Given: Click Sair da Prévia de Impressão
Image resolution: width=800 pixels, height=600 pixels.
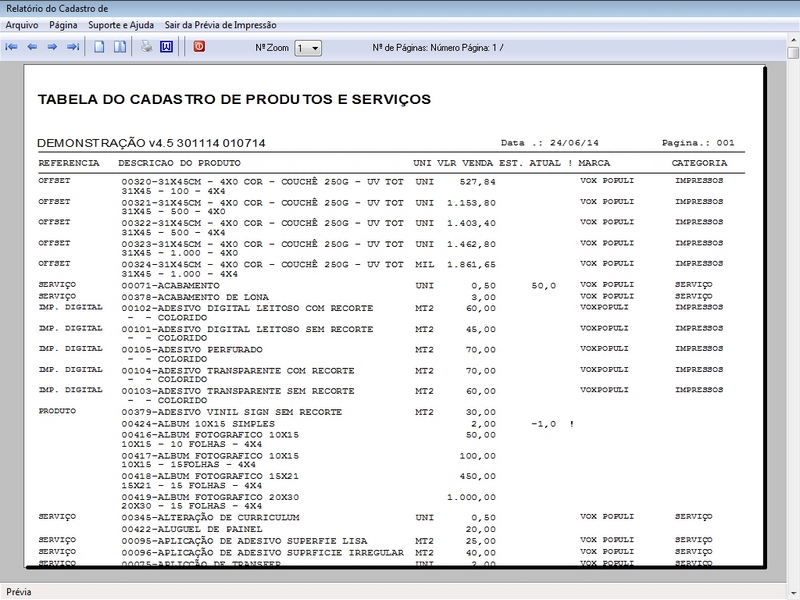Looking at the screenshot, I should point(220,25).
